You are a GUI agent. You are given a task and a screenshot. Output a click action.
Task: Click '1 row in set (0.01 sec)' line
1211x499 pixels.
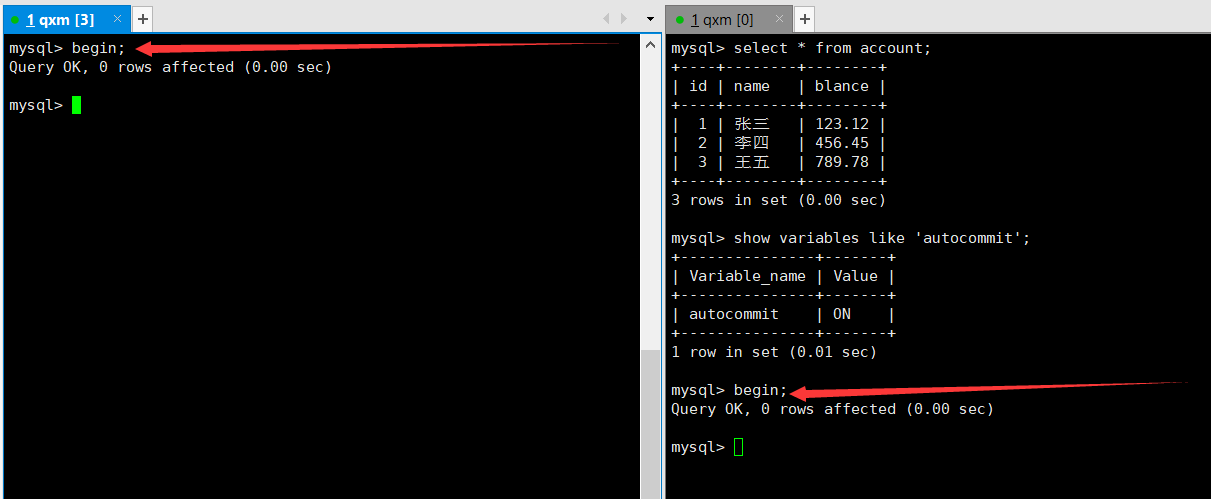(774, 352)
